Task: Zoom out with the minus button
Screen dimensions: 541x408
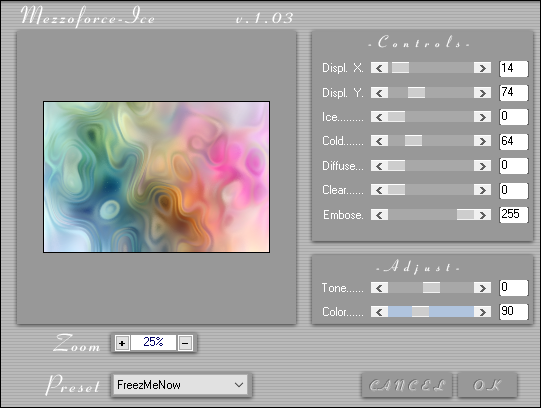Action: [x=185, y=343]
